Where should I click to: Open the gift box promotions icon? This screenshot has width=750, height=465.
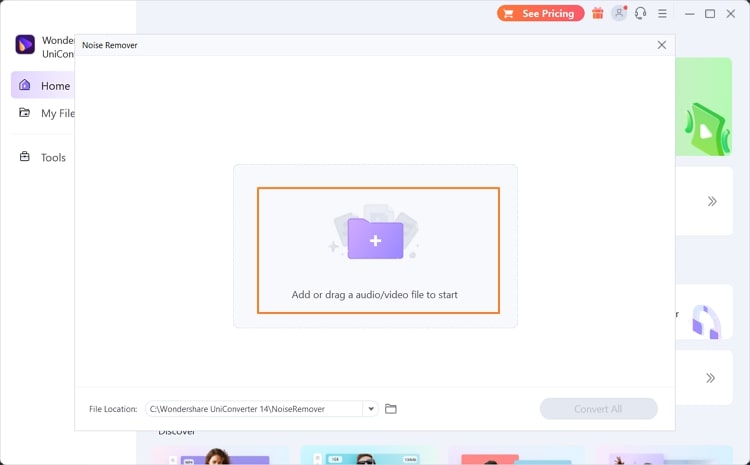[x=597, y=13]
